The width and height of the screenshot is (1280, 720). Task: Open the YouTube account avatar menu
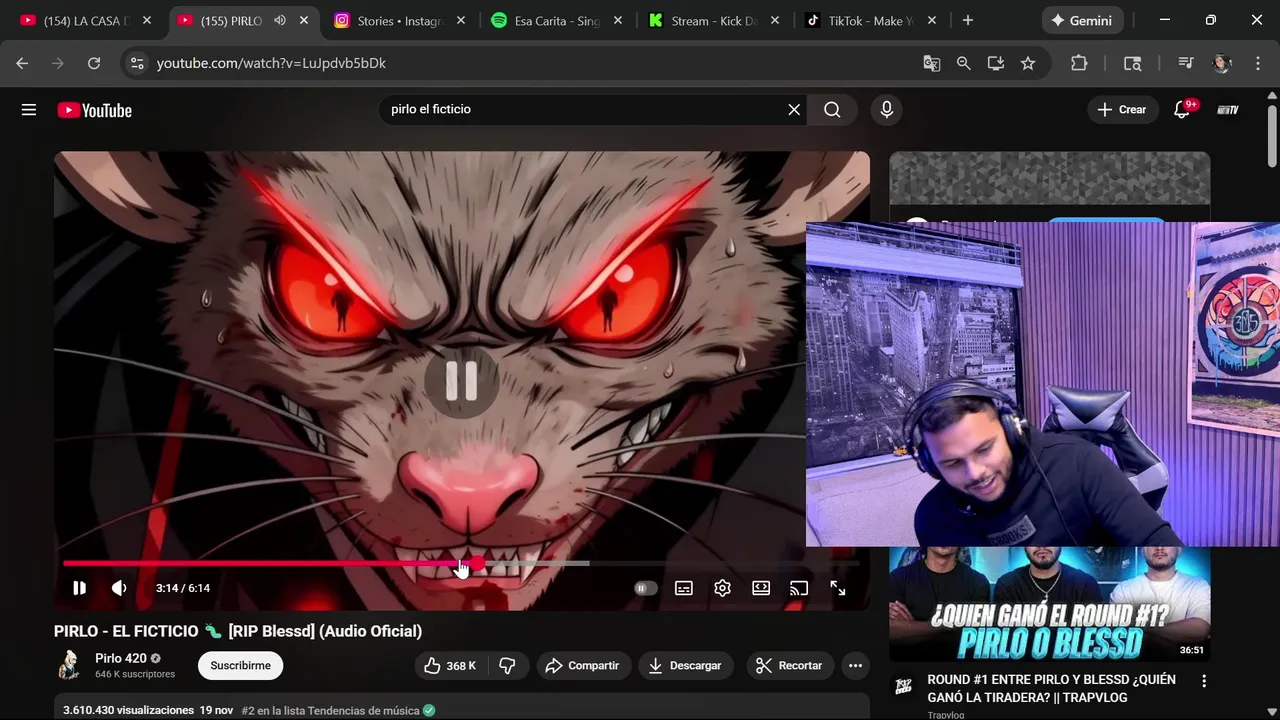tap(1228, 110)
